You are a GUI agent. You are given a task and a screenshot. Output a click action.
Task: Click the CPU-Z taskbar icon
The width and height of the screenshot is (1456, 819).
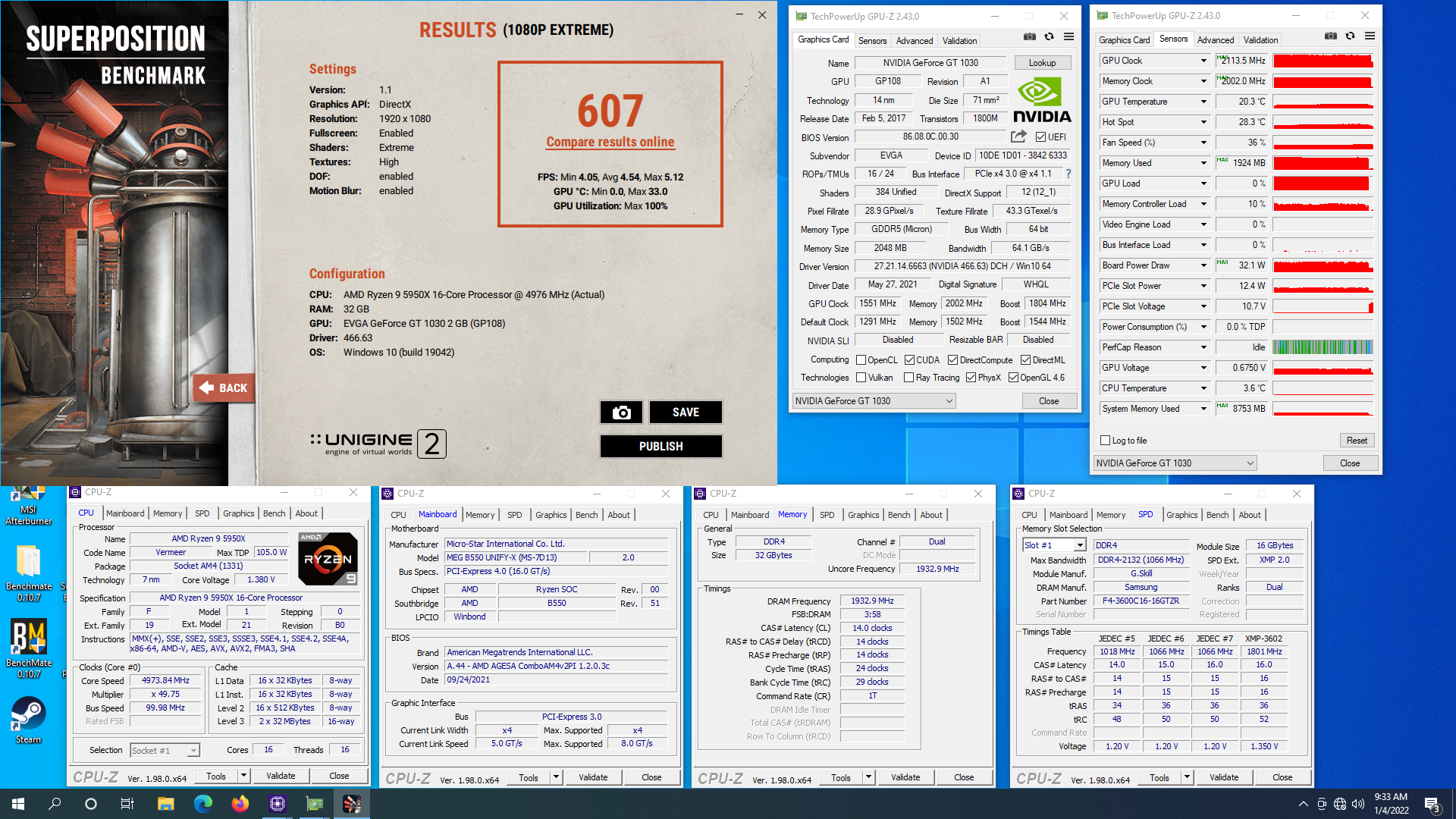click(277, 804)
